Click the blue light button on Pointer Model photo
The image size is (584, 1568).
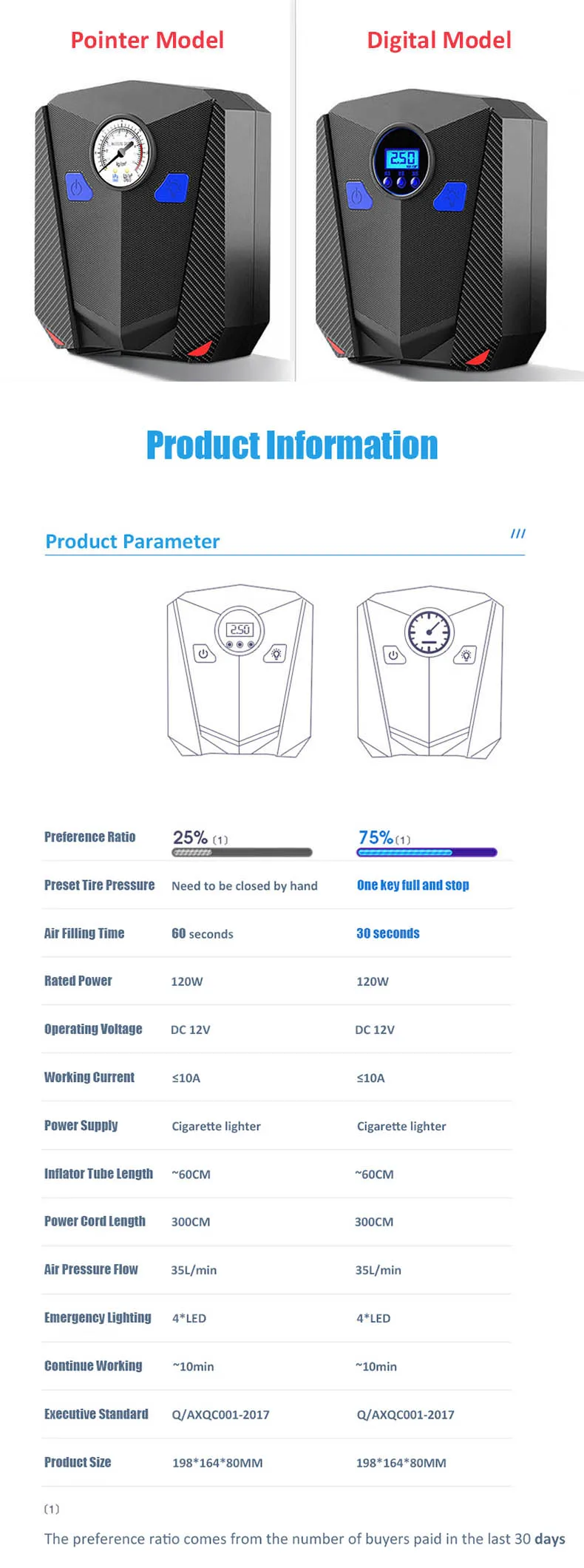(173, 188)
